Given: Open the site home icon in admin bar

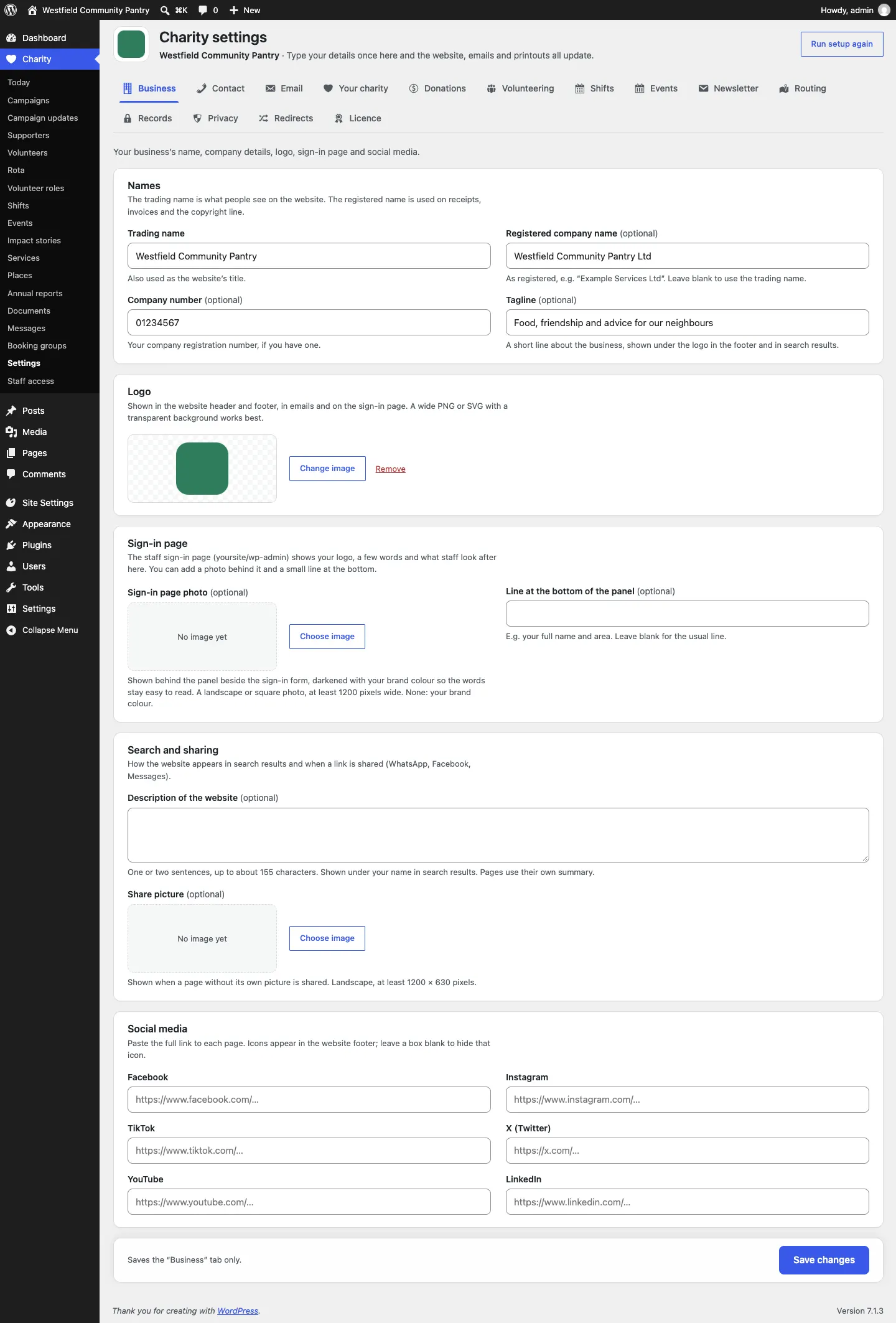Looking at the screenshot, I should [32, 10].
